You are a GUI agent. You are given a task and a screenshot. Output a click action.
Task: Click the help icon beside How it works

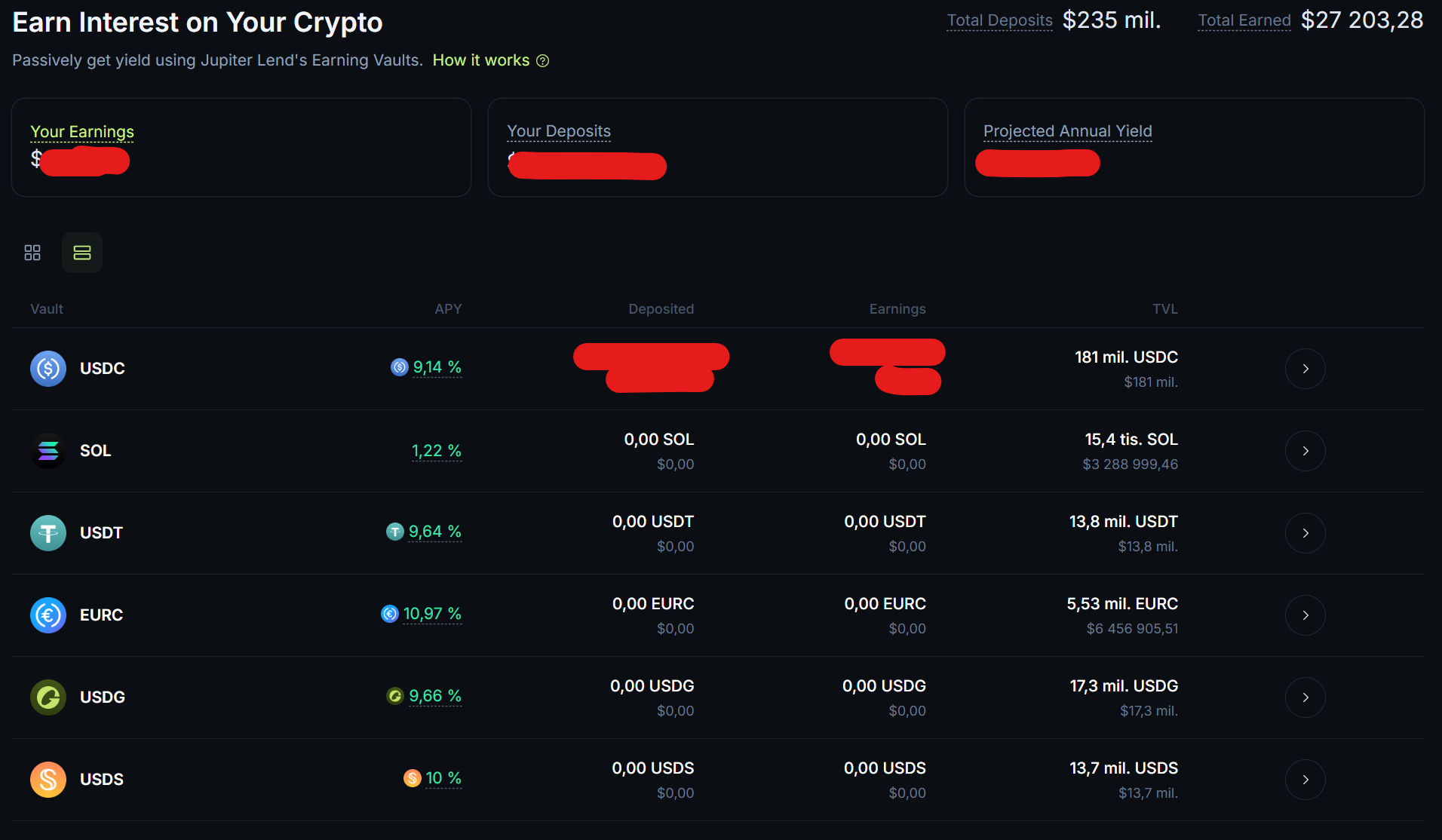point(542,61)
